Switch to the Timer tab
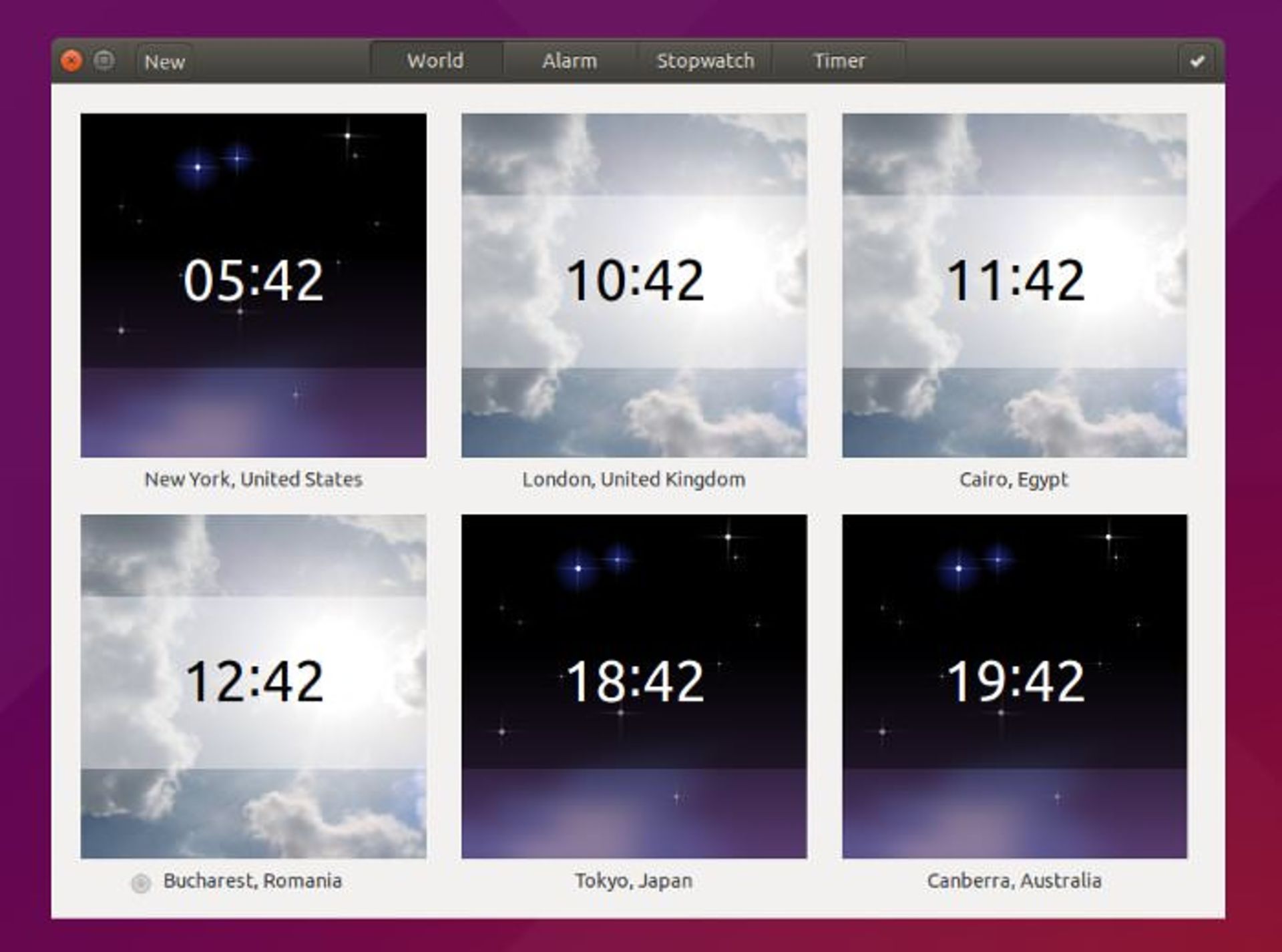This screenshot has width=1282, height=952. click(839, 60)
